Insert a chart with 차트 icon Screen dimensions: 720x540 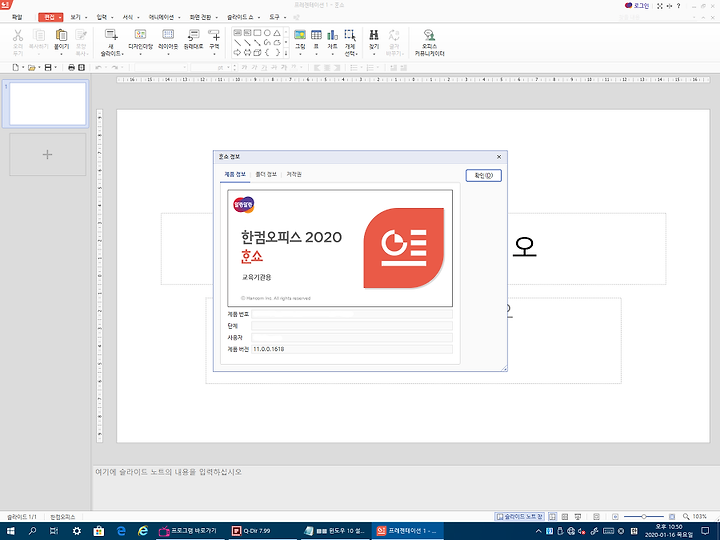(332, 35)
